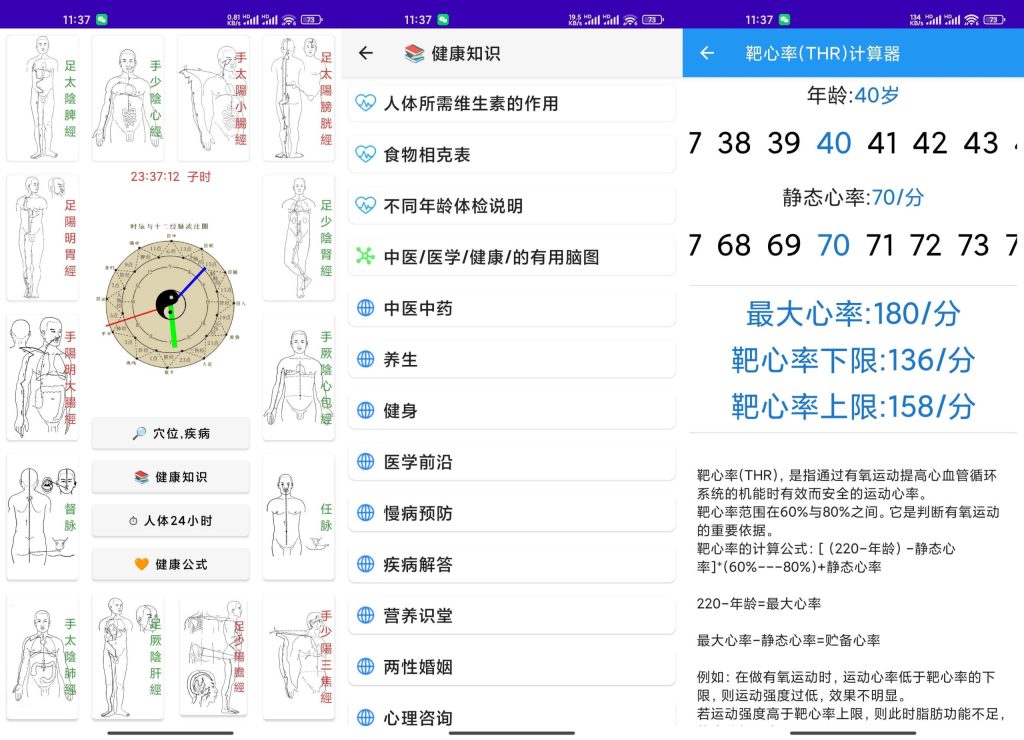The width and height of the screenshot is (1024, 740).
Task: Open the 疾病解答 web entry
Action: tap(512, 564)
